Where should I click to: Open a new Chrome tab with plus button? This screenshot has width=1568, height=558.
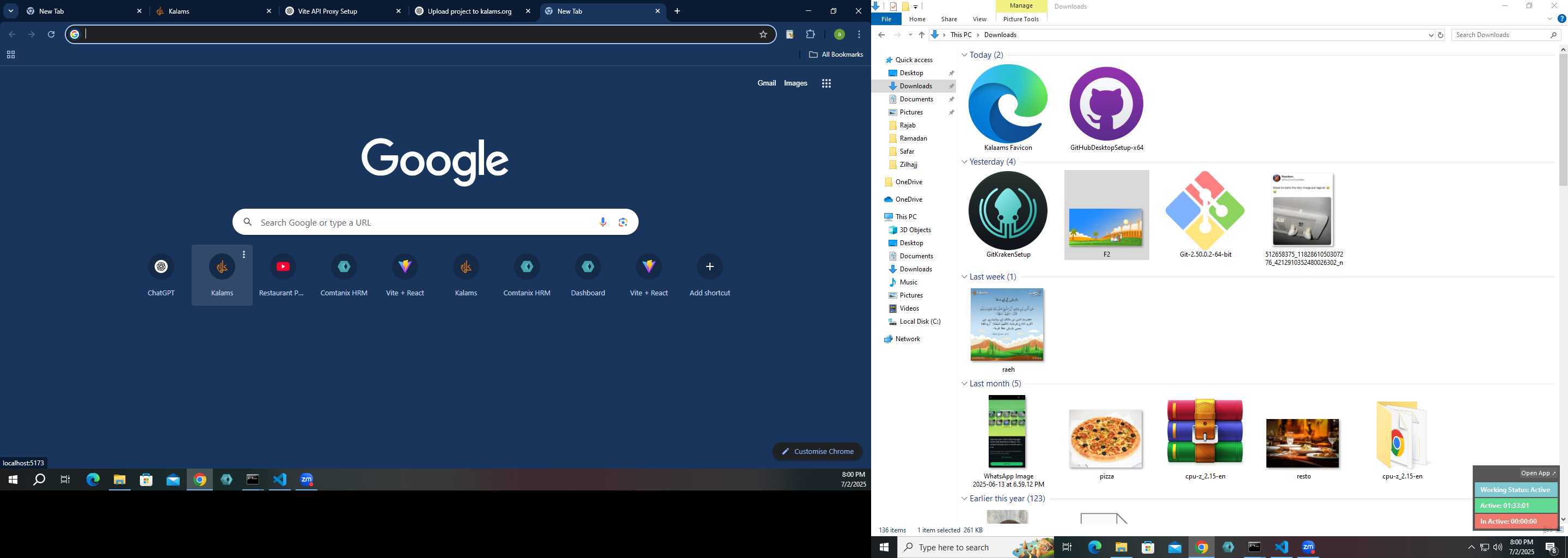click(677, 11)
